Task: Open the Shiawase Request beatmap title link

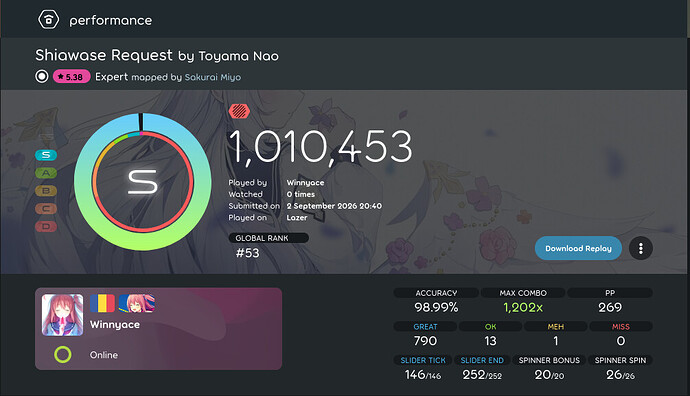Action: click(104, 55)
